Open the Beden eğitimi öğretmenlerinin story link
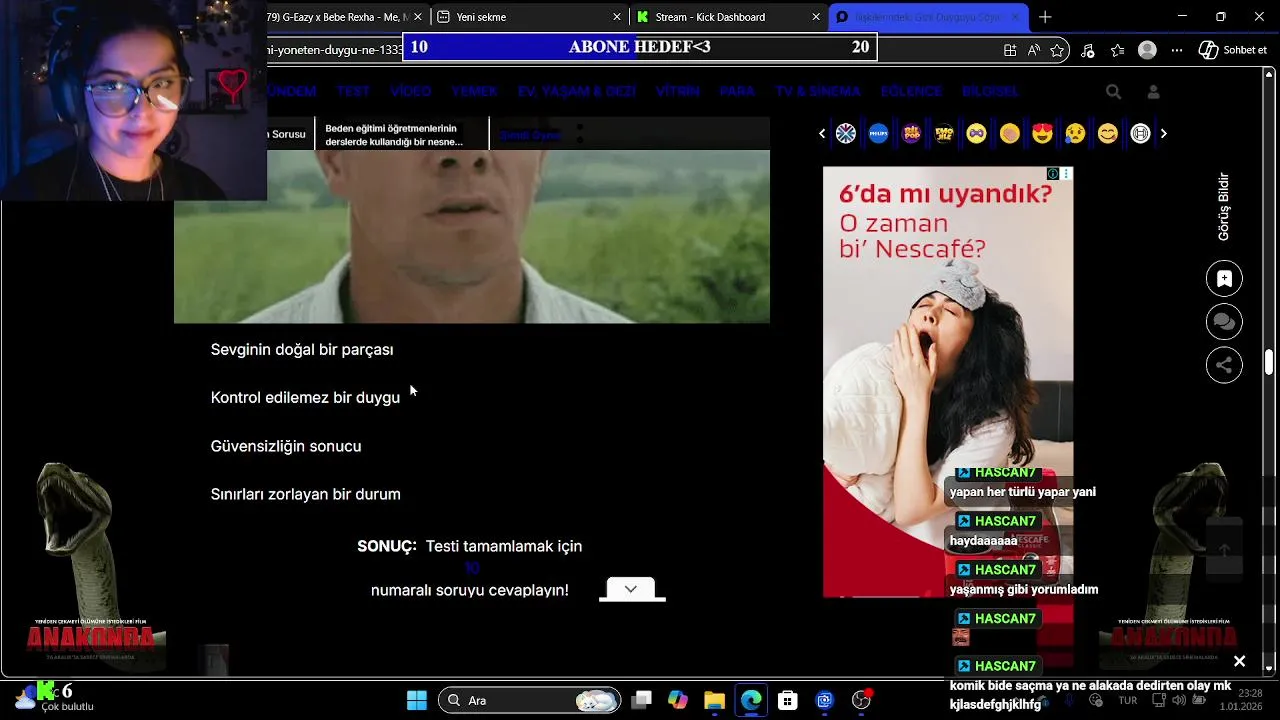 [394, 135]
